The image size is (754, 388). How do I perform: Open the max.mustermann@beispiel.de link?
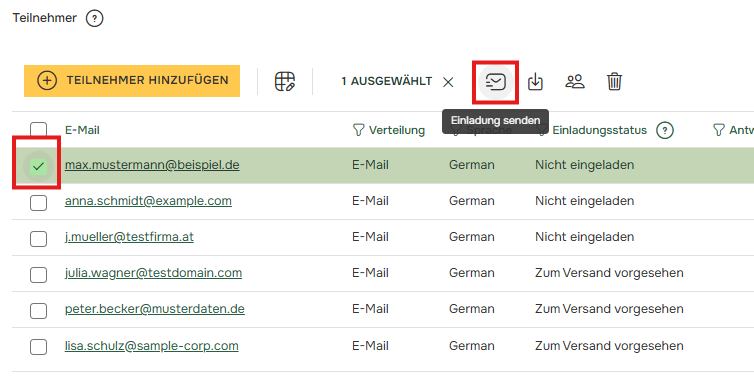pos(152,165)
